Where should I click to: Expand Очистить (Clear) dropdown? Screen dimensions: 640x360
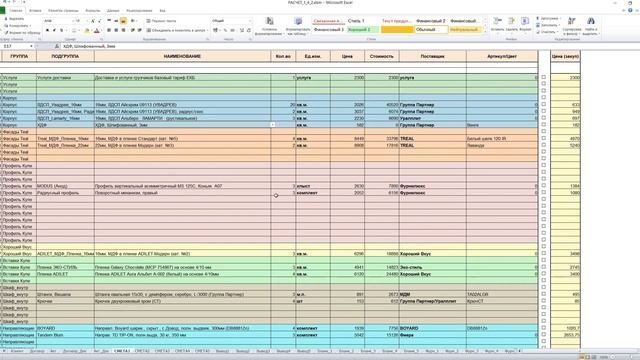pyautogui.click(x=557, y=32)
